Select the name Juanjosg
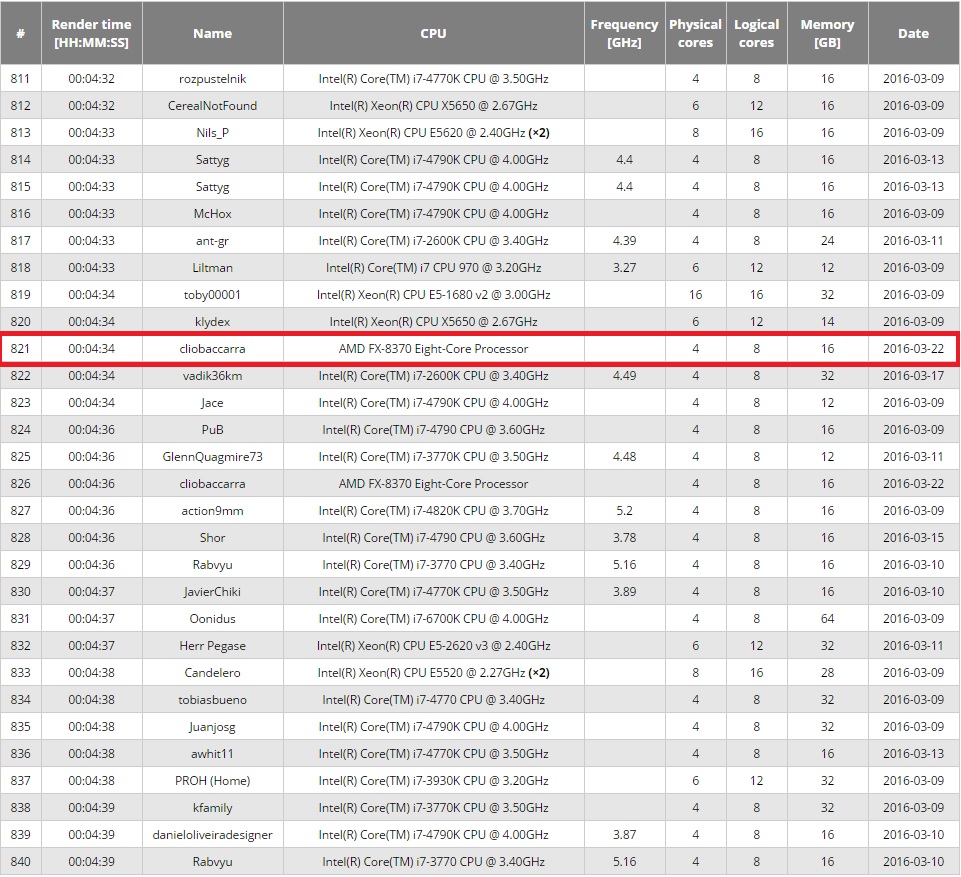This screenshot has width=961, height=877. click(212, 726)
